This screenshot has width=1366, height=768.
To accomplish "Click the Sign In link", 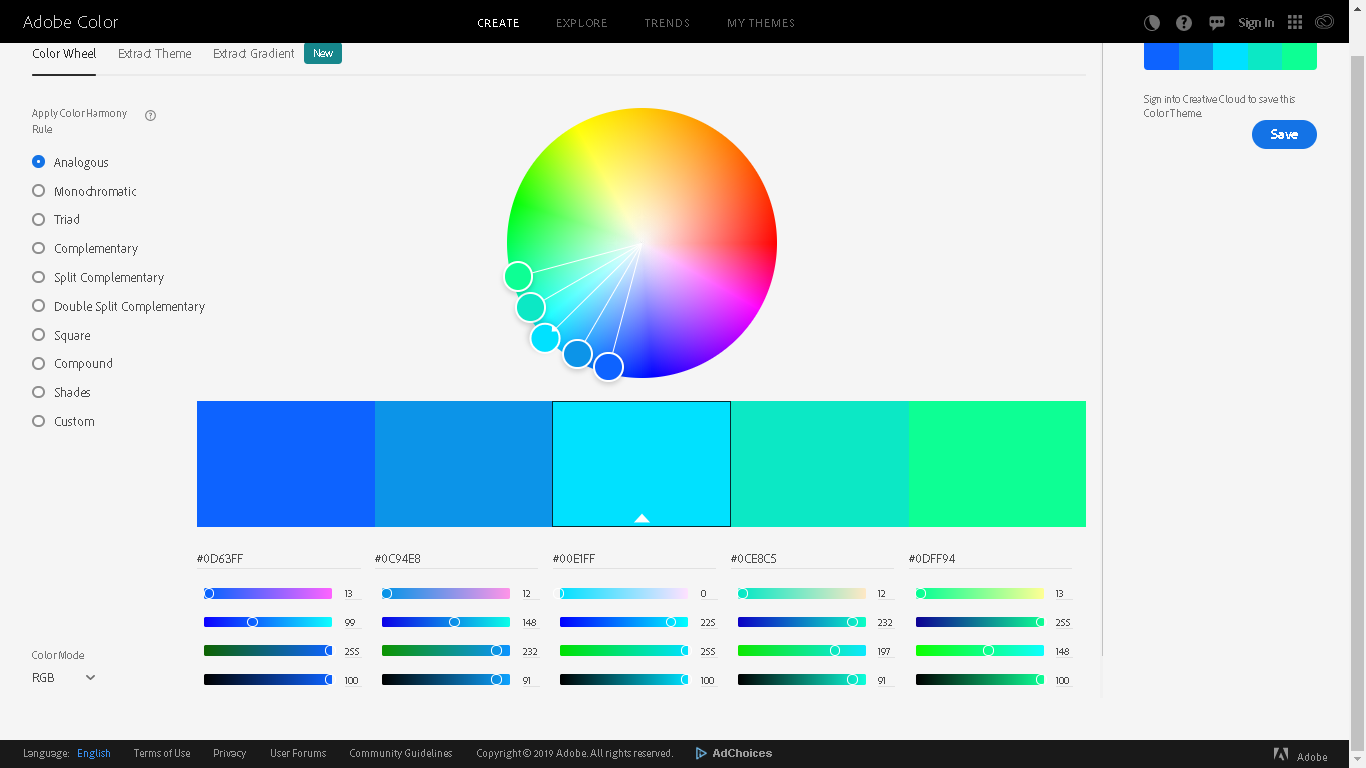I will pyautogui.click(x=1256, y=23).
